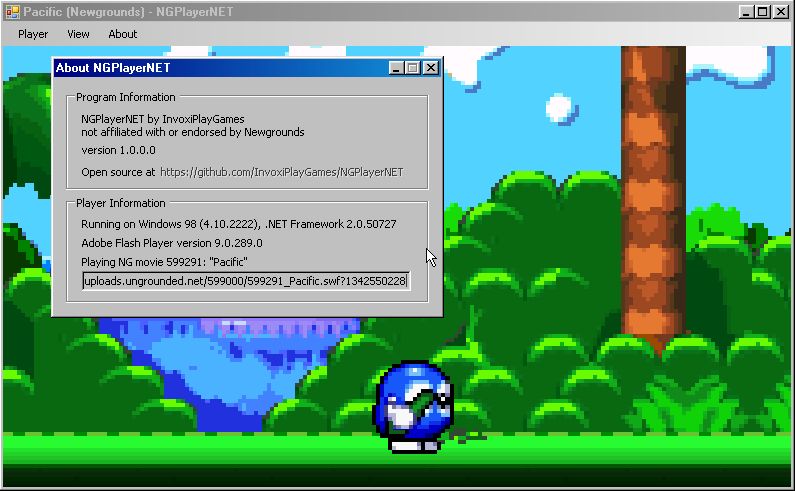Maximize the main NGPlayerNET window
Viewport: 795px width, 491px height.
click(763, 12)
